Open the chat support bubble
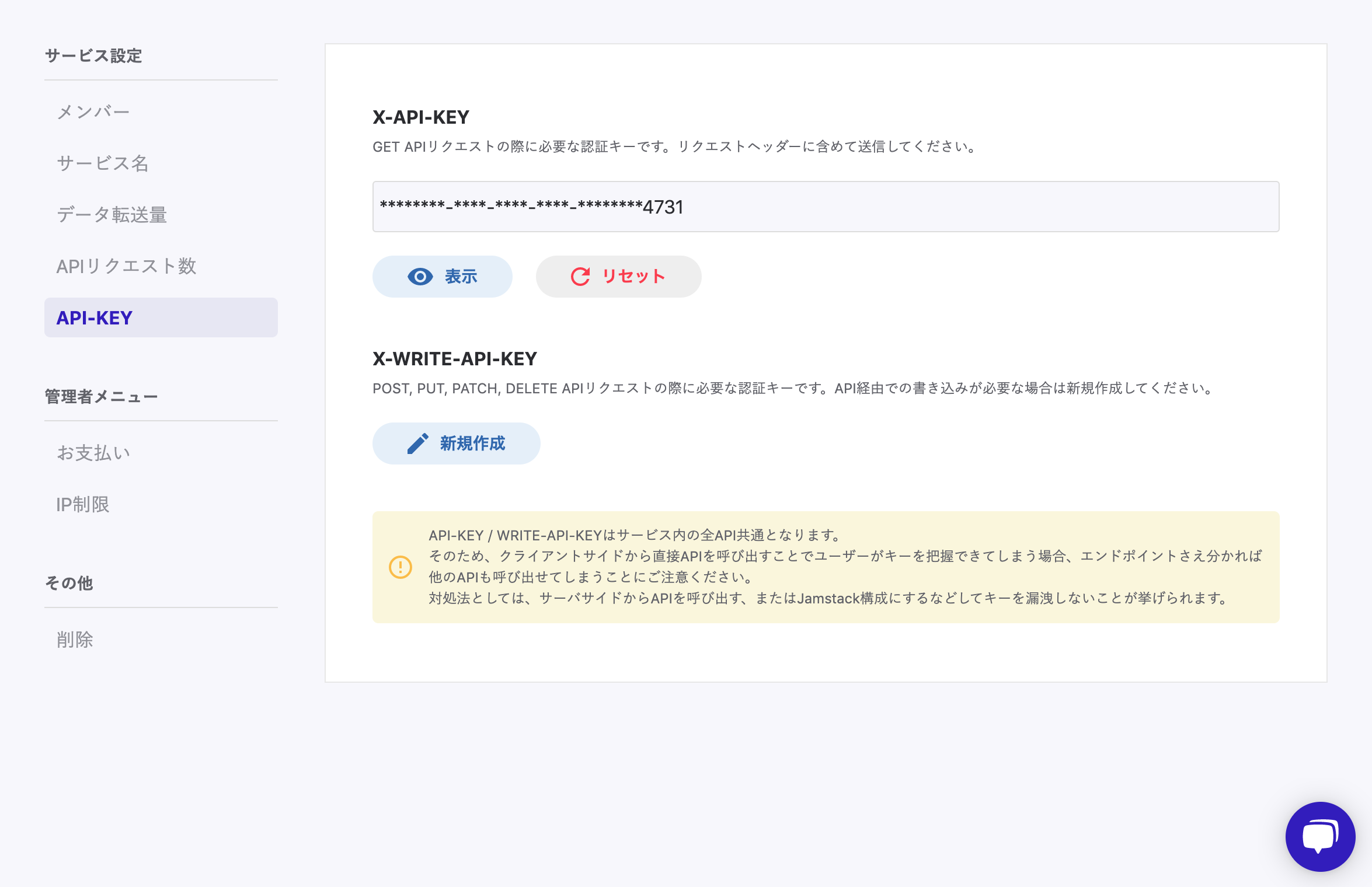 1320,836
